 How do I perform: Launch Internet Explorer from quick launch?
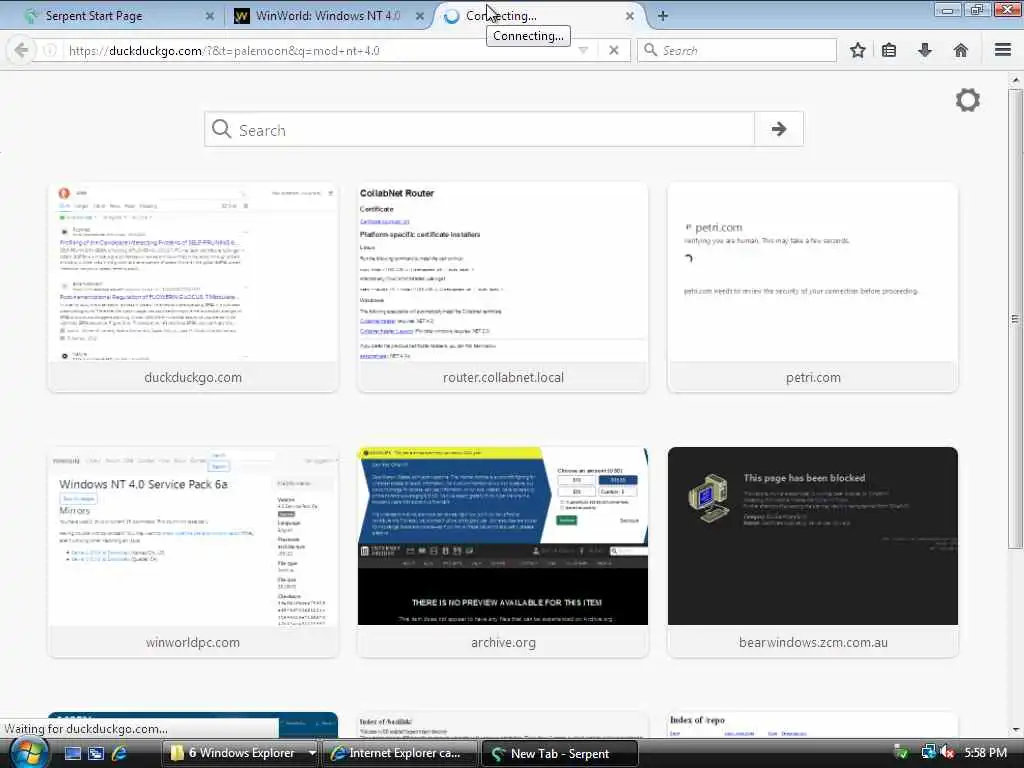[119, 753]
